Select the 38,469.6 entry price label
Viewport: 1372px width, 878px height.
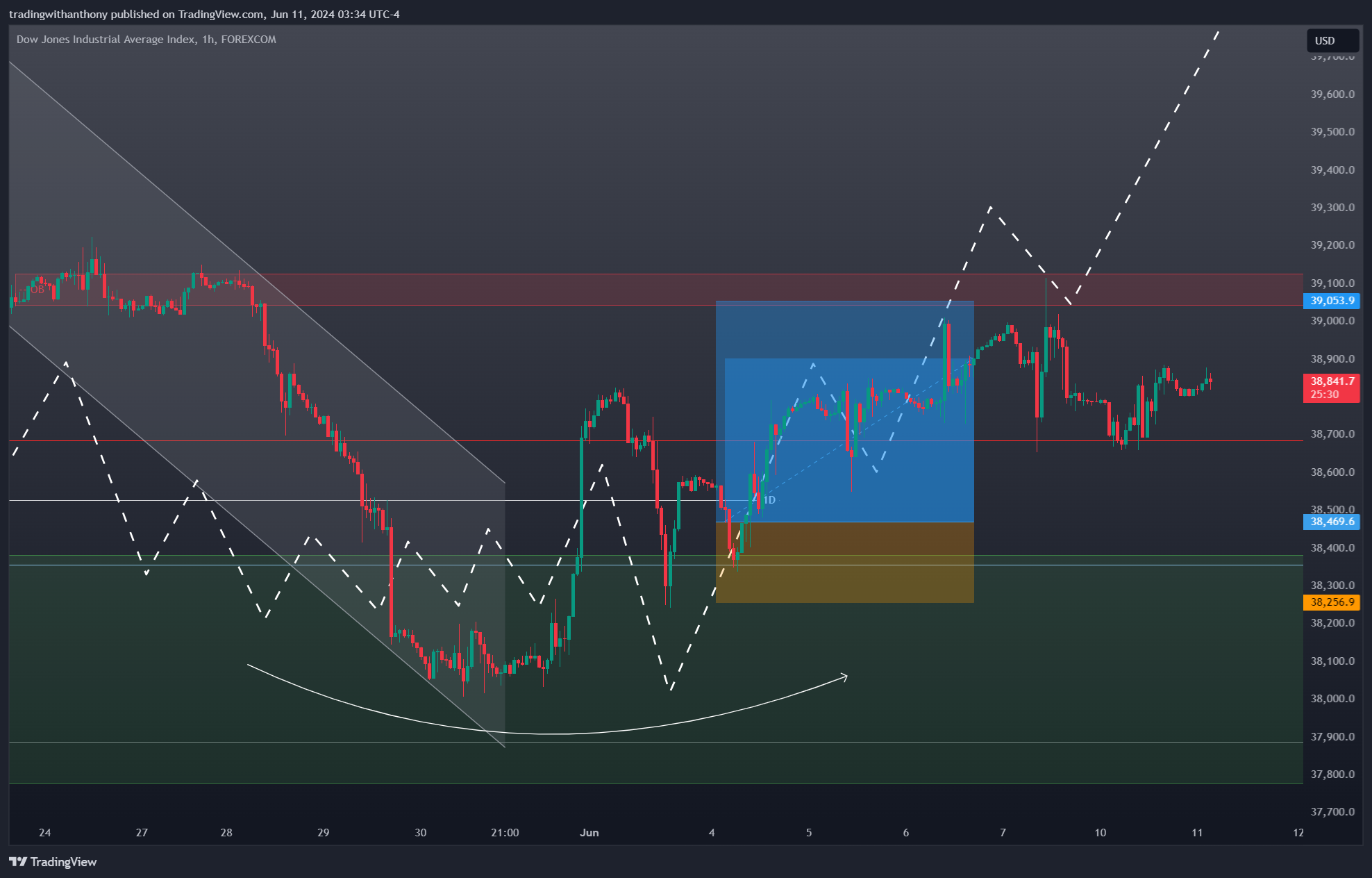1332,522
